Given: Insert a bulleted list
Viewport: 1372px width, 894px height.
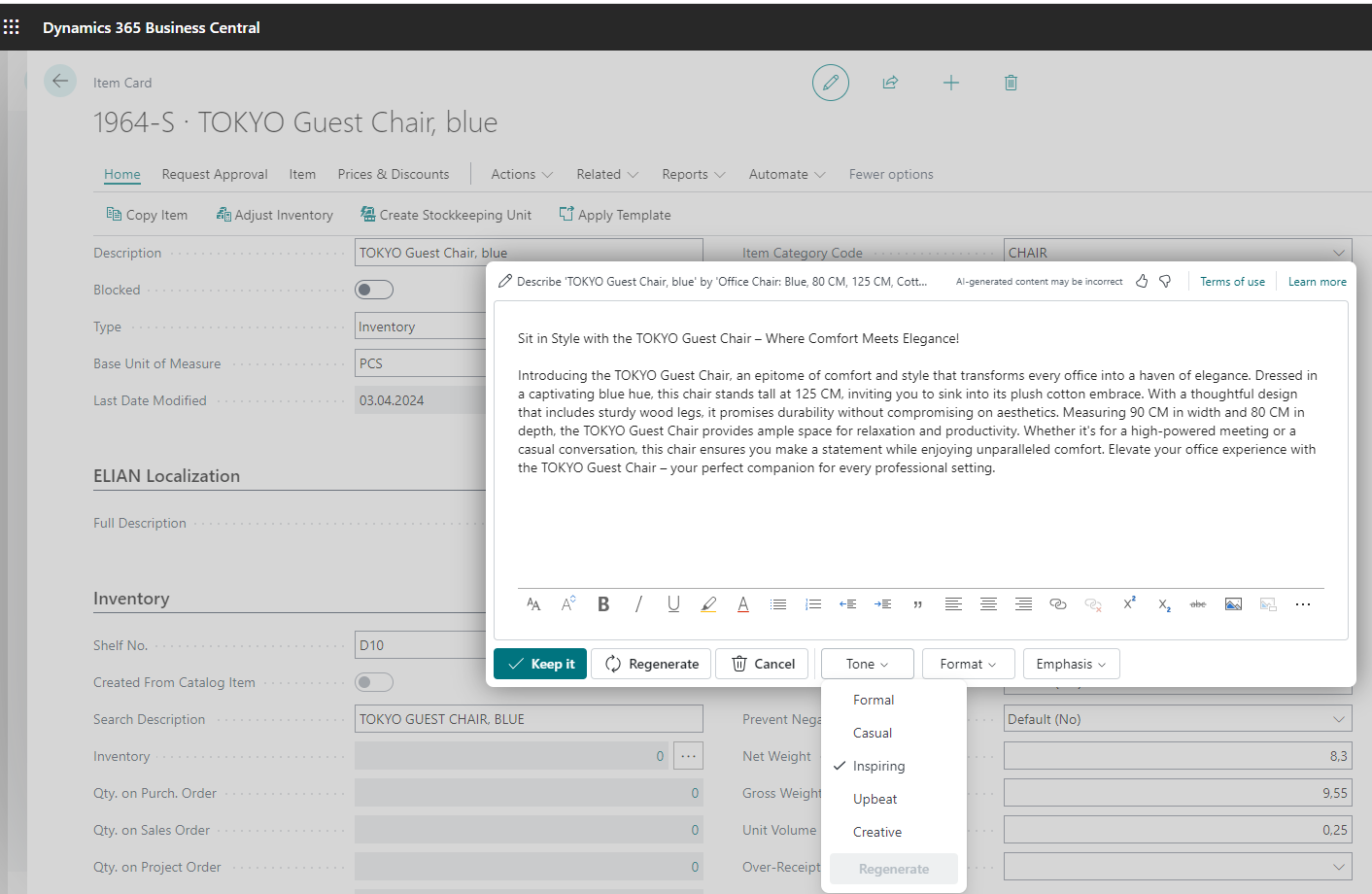Looking at the screenshot, I should [x=778, y=604].
